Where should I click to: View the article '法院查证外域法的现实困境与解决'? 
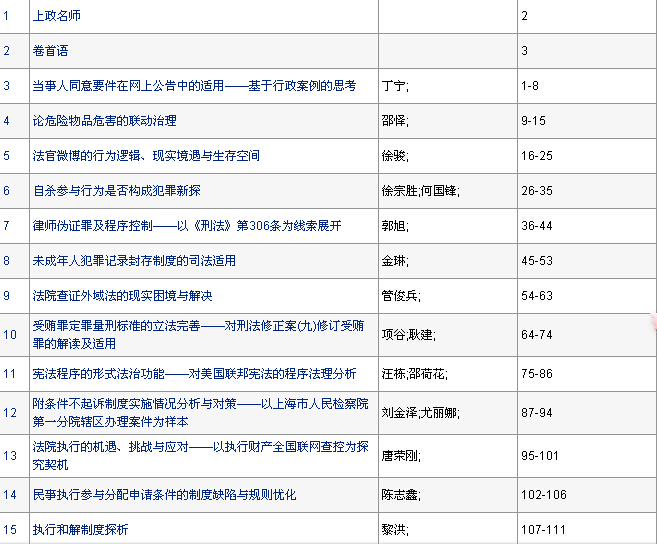pos(122,296)
